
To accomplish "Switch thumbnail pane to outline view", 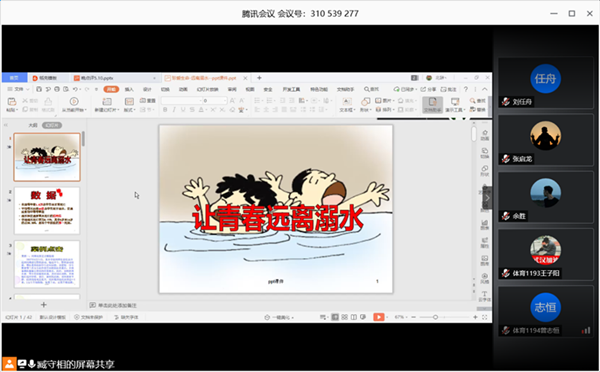I will (33, 125).
